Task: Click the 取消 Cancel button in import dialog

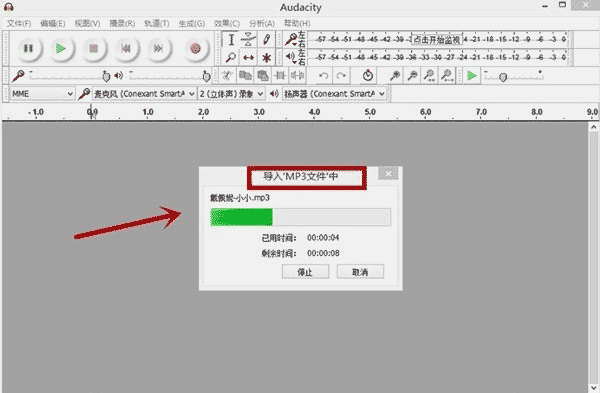Action: 360,272
